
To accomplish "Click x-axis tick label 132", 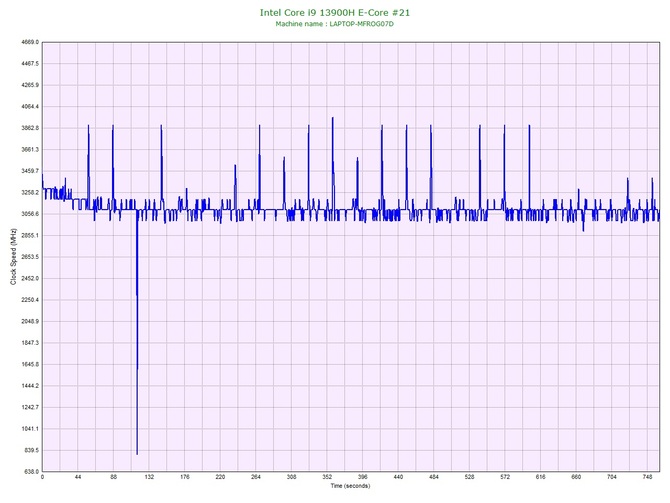I will point(149,477).
